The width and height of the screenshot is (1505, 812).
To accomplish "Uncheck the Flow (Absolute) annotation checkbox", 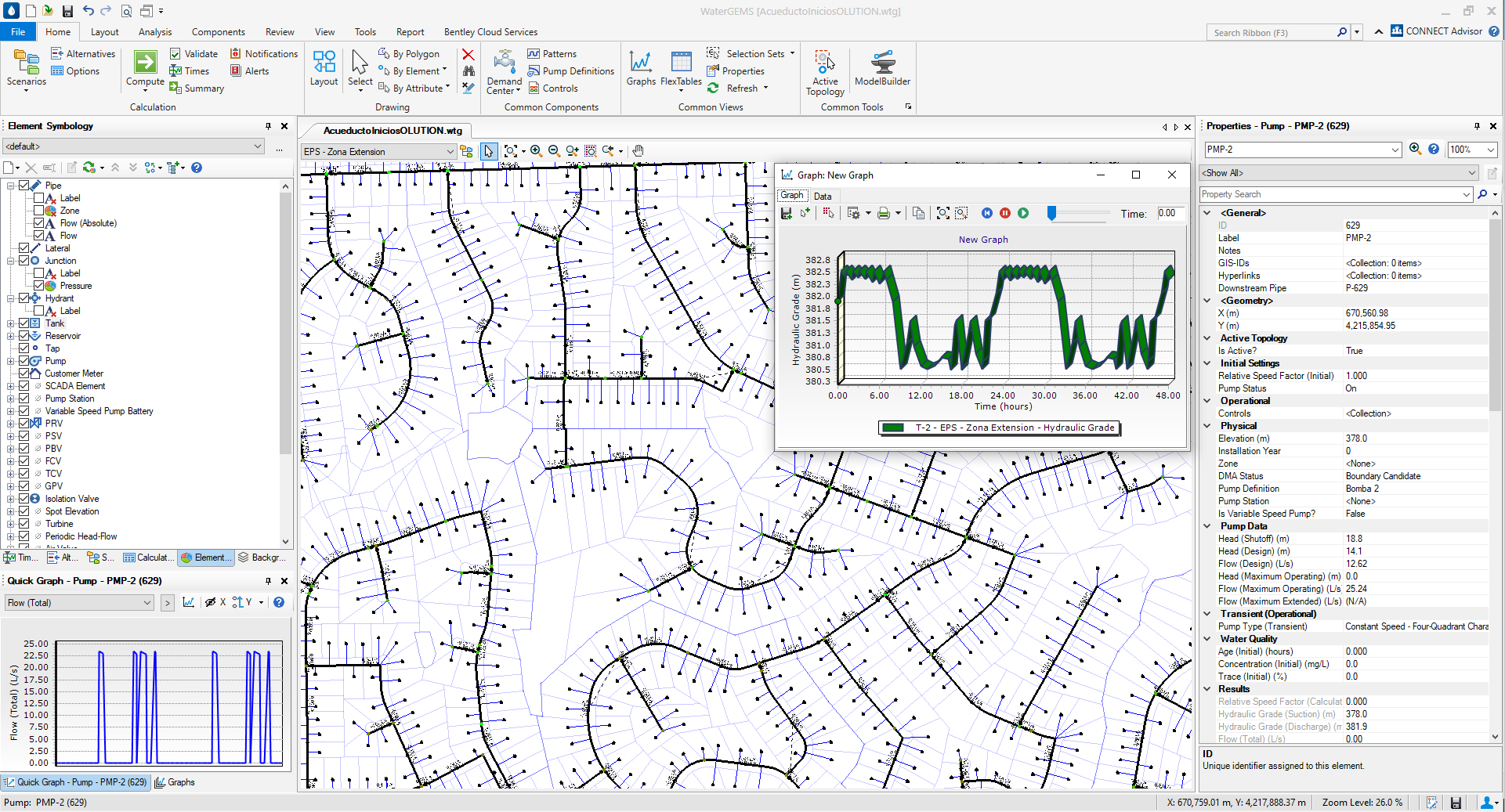I will 38,223.
